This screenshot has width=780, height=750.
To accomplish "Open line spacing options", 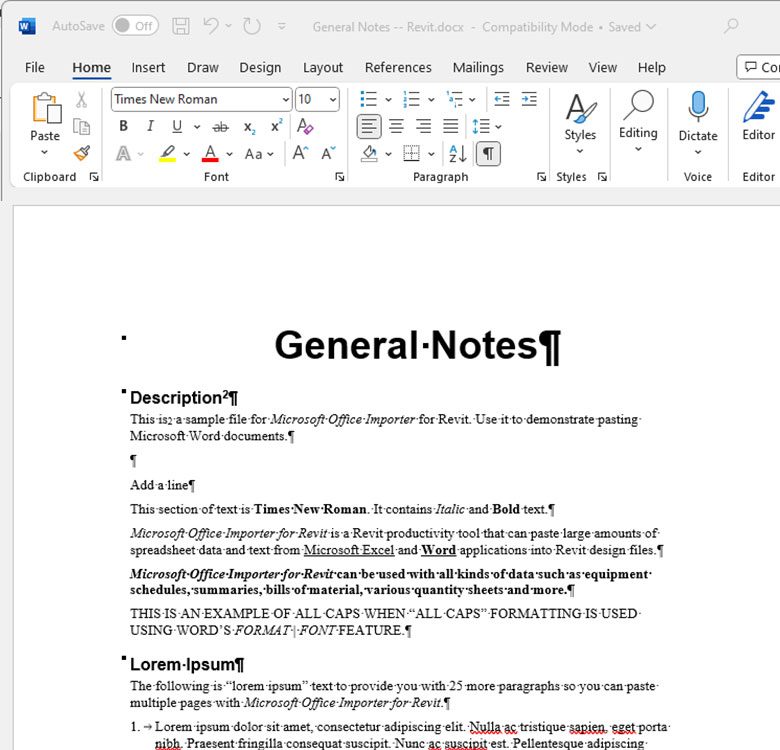I will [486, 126].
